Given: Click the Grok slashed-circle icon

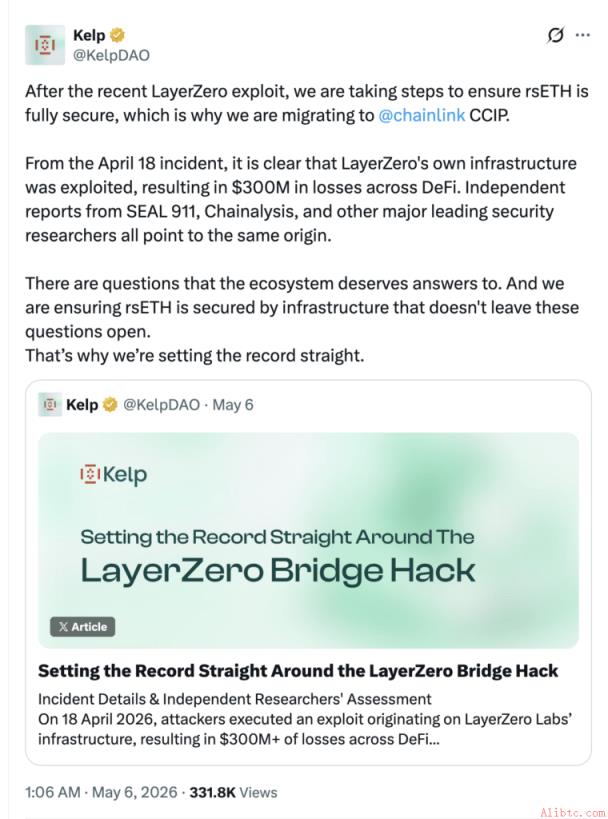Looking at the screenshot, I should click(x=555, y=36).
